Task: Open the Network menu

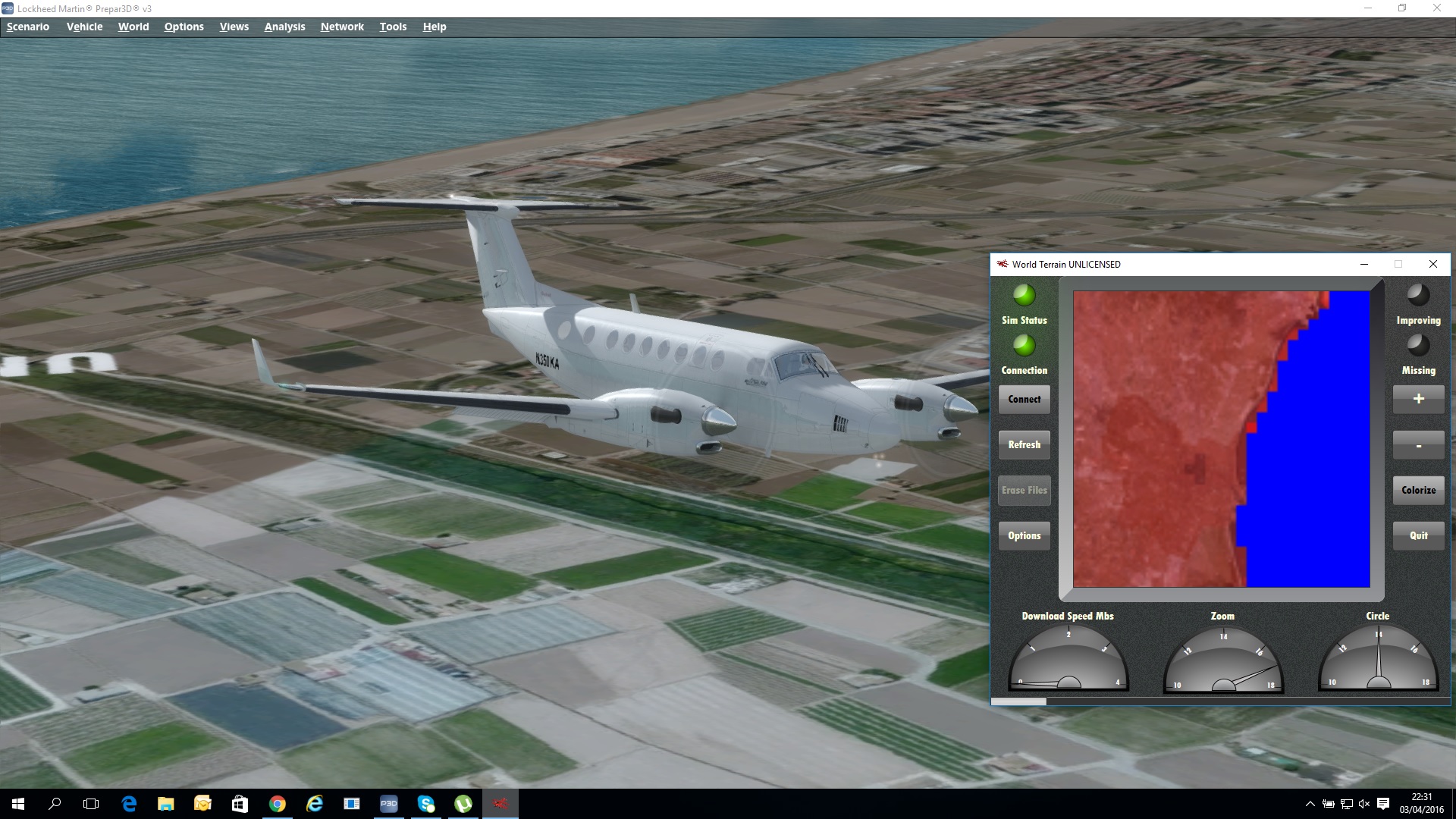Action: point(342,27)
